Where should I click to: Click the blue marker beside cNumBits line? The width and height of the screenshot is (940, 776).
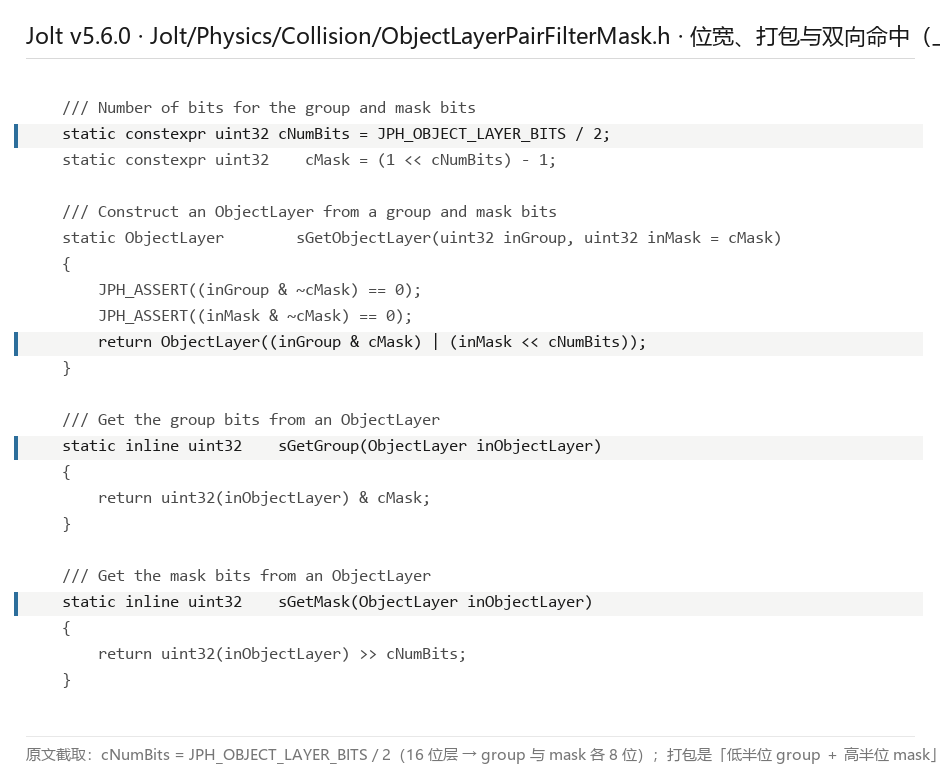click(16, 136)
